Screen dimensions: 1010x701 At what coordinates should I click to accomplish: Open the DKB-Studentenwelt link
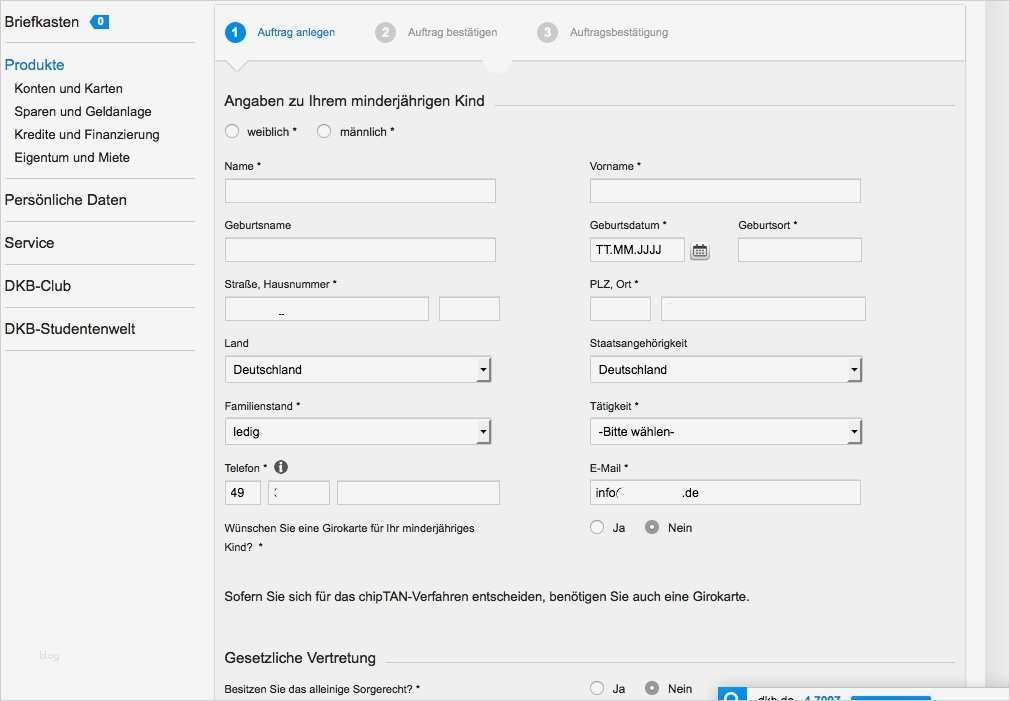70,329
